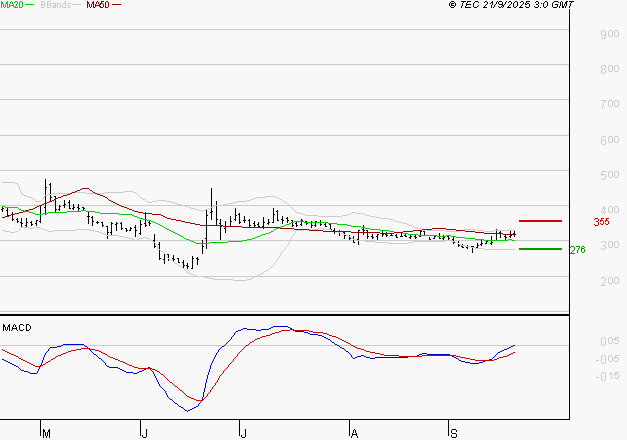
Task: Click the MA20 legend label
Action: [x=12, y=5]
